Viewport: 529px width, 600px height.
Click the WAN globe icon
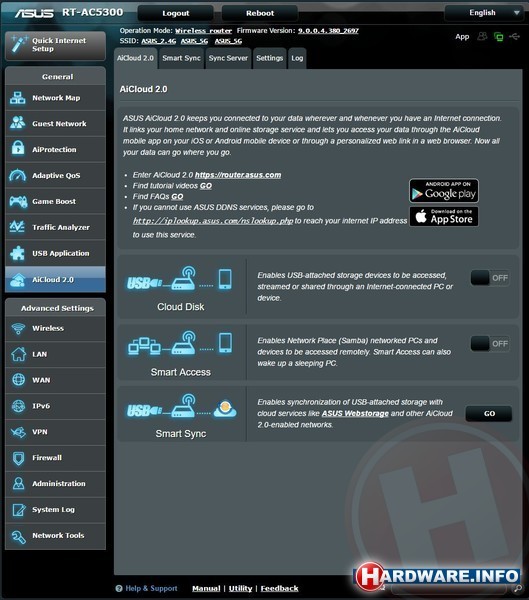[x=18, y=380]
